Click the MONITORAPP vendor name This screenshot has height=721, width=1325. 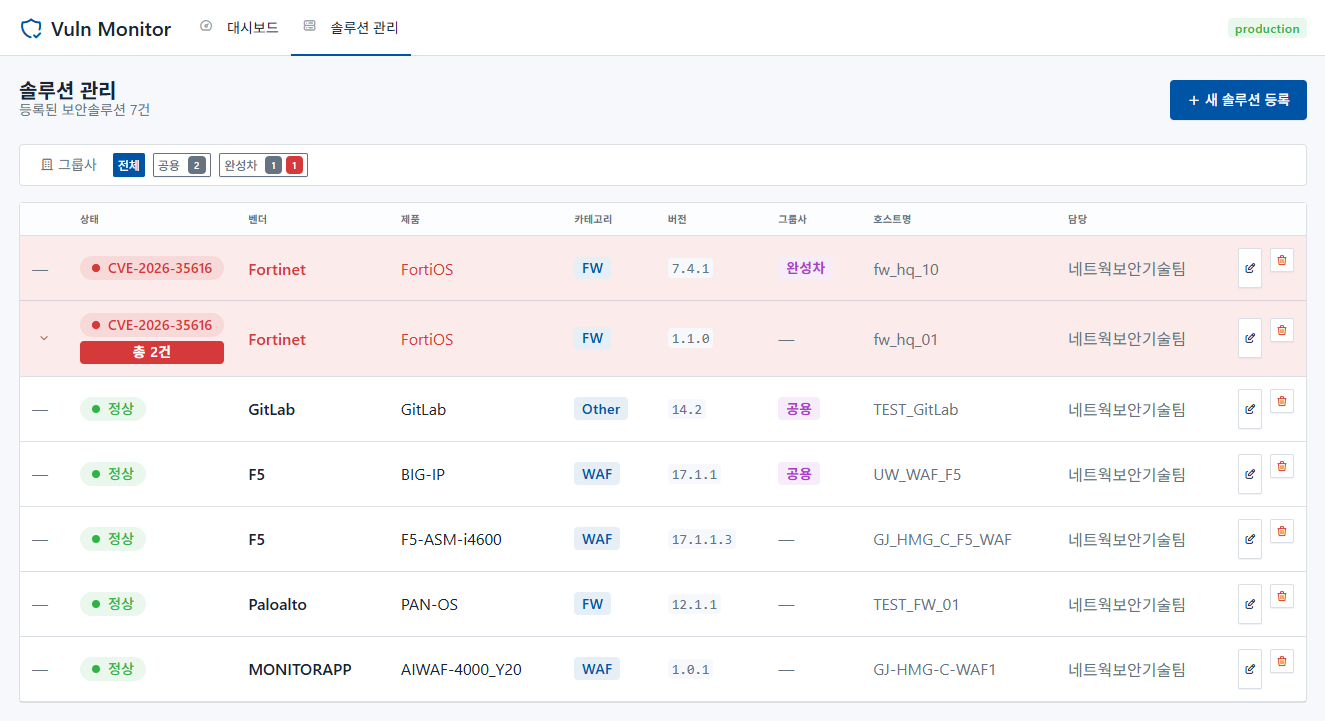pos(300,669)
